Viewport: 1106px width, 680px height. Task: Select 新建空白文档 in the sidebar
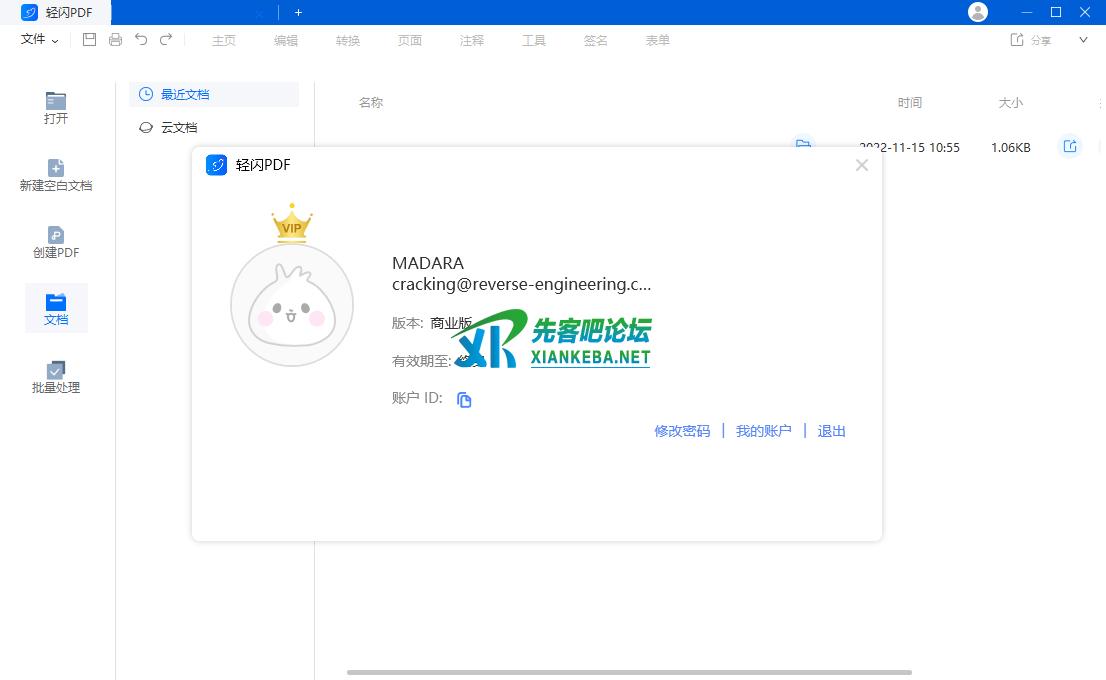[56, 175]
